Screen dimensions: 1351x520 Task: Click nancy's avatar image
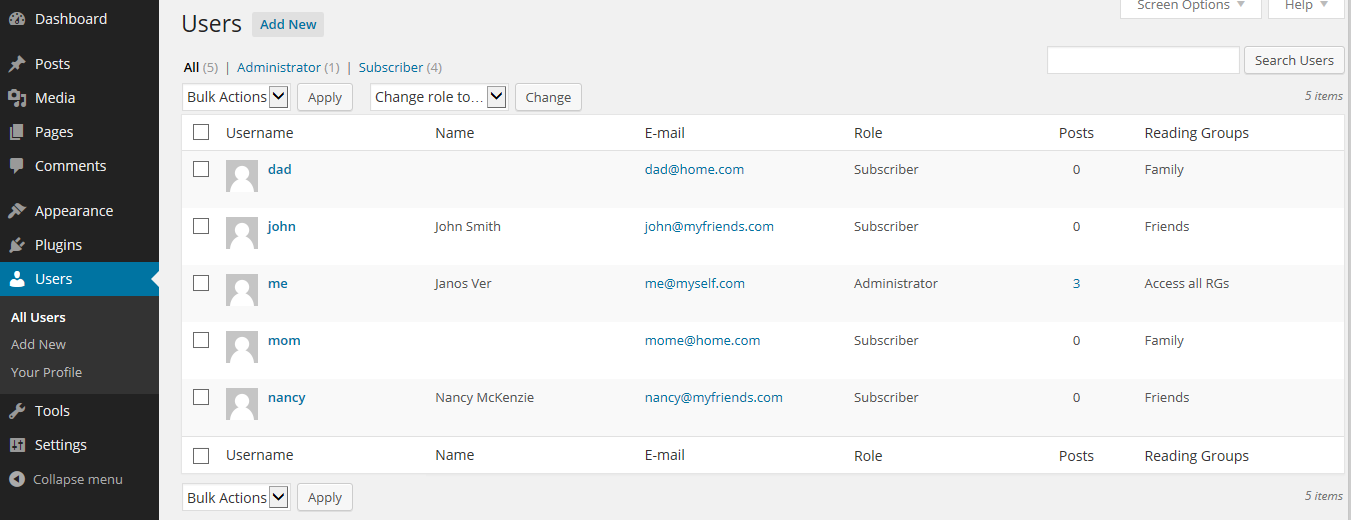coord(242,404)
